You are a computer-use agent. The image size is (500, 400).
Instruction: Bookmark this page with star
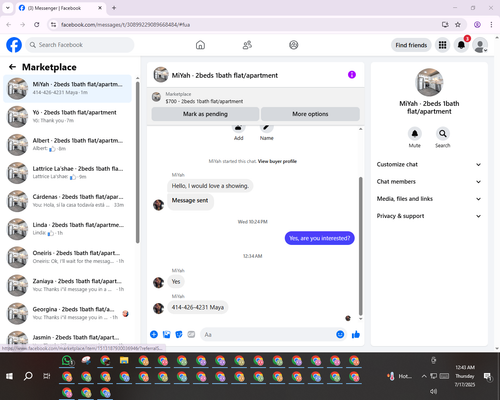[458, 24]
